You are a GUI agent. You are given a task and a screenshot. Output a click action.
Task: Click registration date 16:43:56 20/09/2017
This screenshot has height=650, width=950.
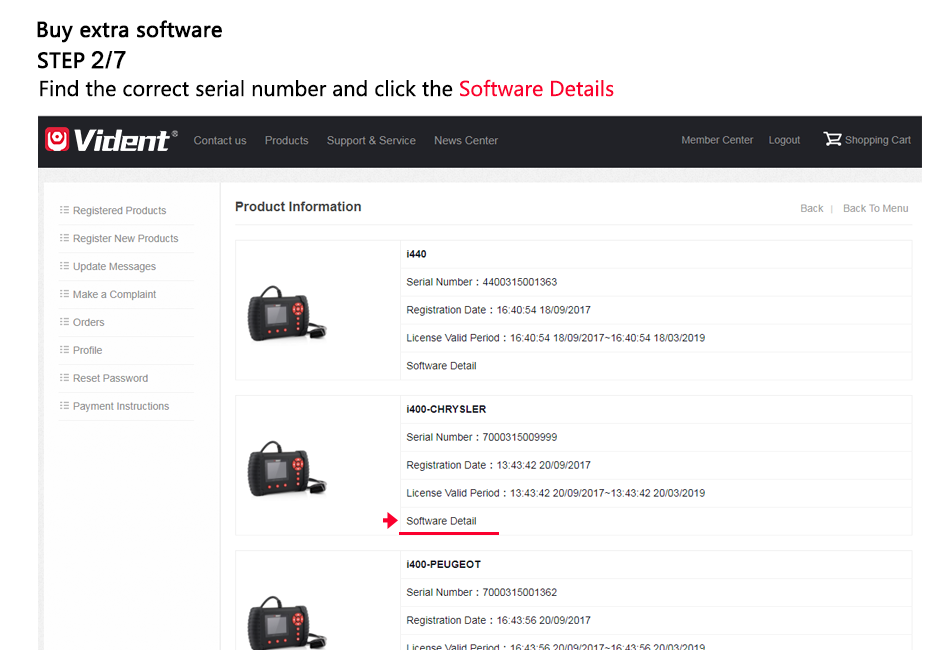coord(543,620)
